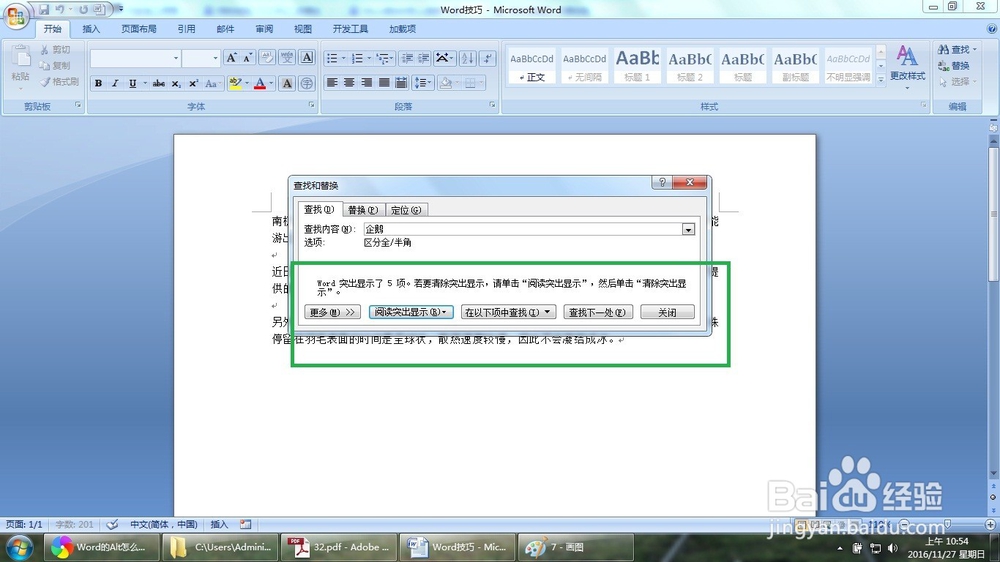Select Format Painter (格式刷)
This screenshot has width=1000, height=562.
pos(59,82)
